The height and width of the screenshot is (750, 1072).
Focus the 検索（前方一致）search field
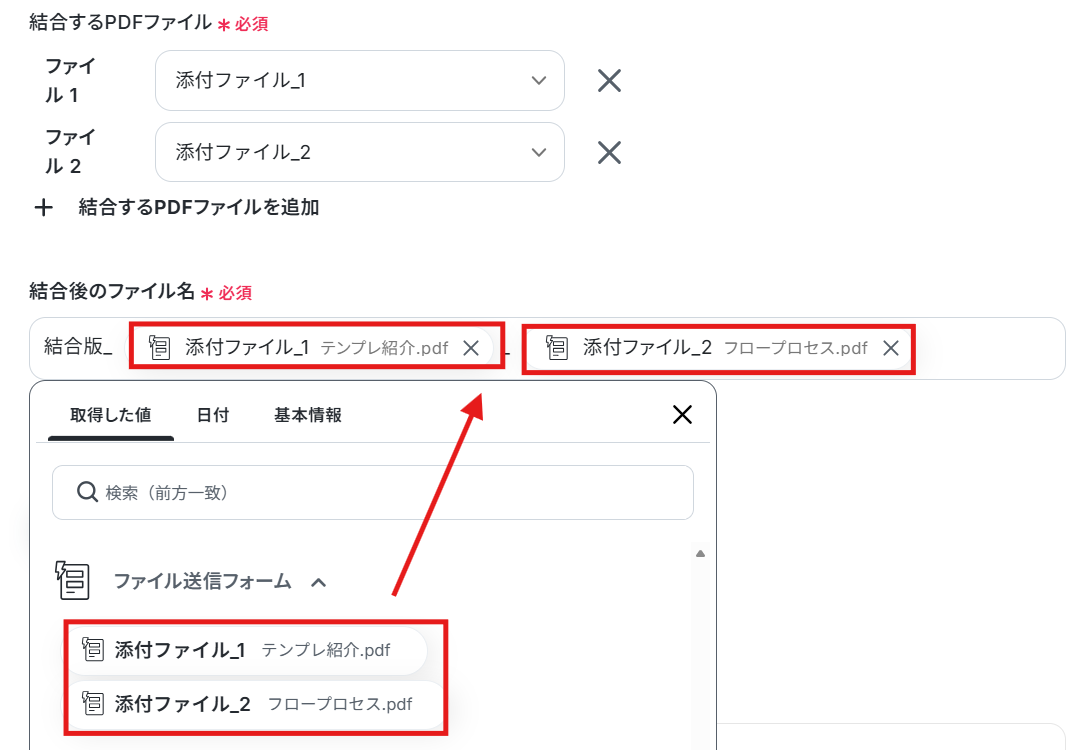pyautogui.click(x=373, y=492)
